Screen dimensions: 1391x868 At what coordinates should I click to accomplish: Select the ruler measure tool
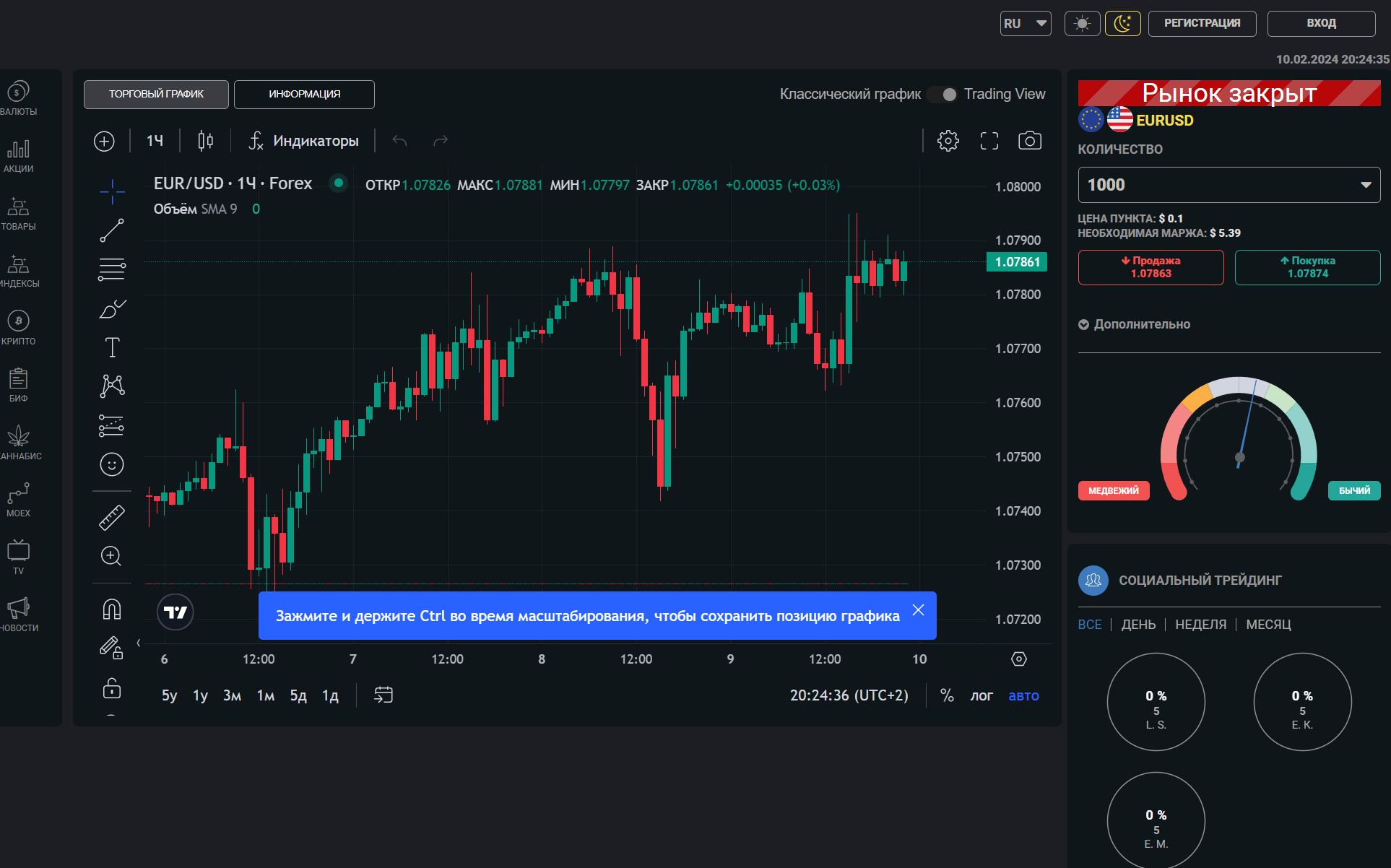coord(112,517)
